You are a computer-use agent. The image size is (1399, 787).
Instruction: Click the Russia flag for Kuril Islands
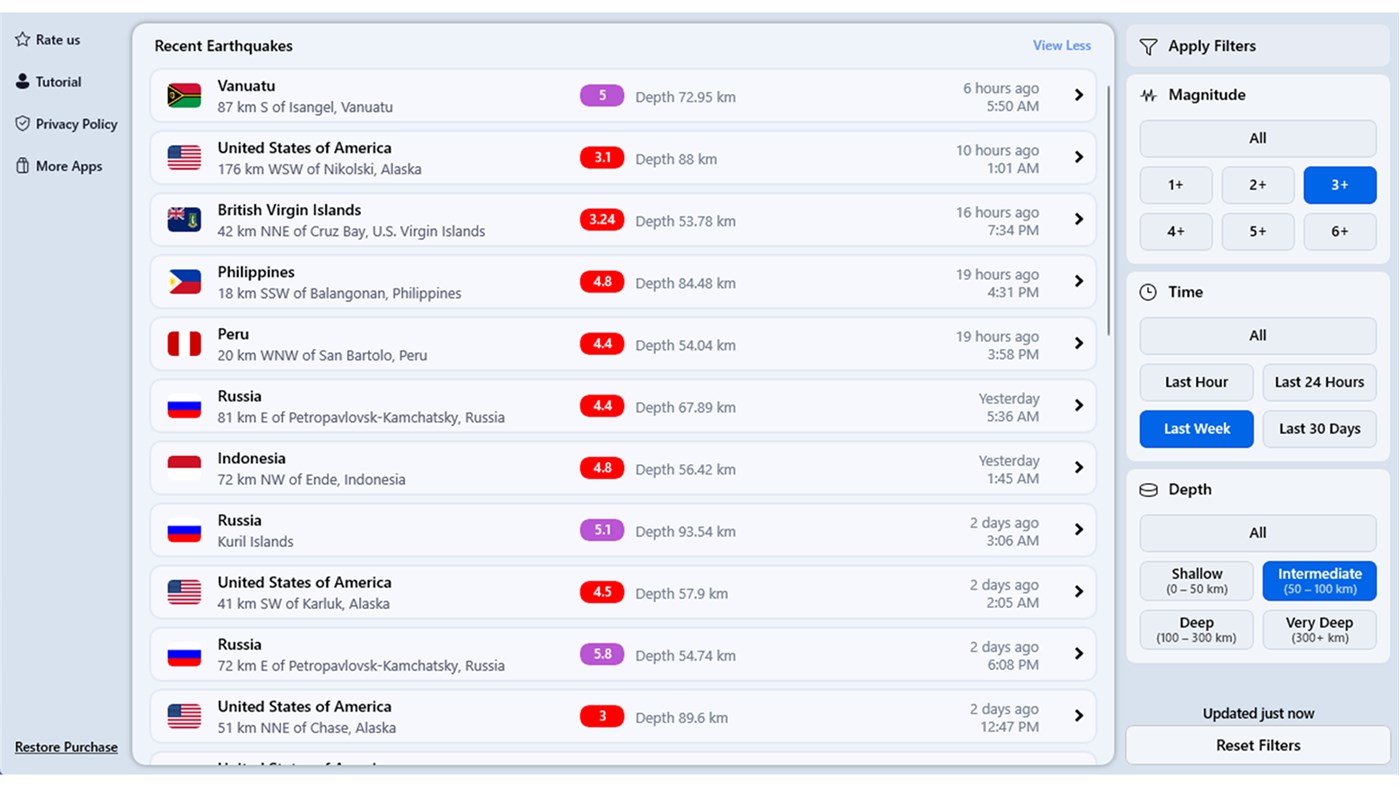coord(184,530)
